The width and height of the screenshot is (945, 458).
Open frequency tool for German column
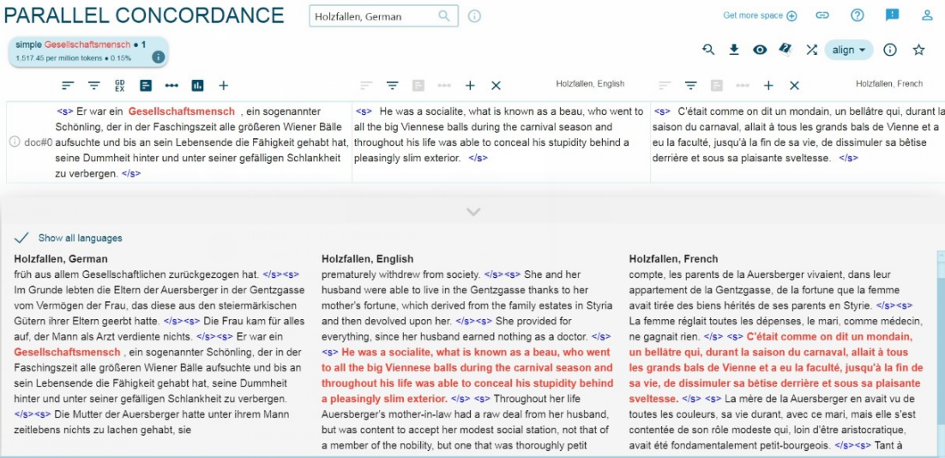click(145, 86)
